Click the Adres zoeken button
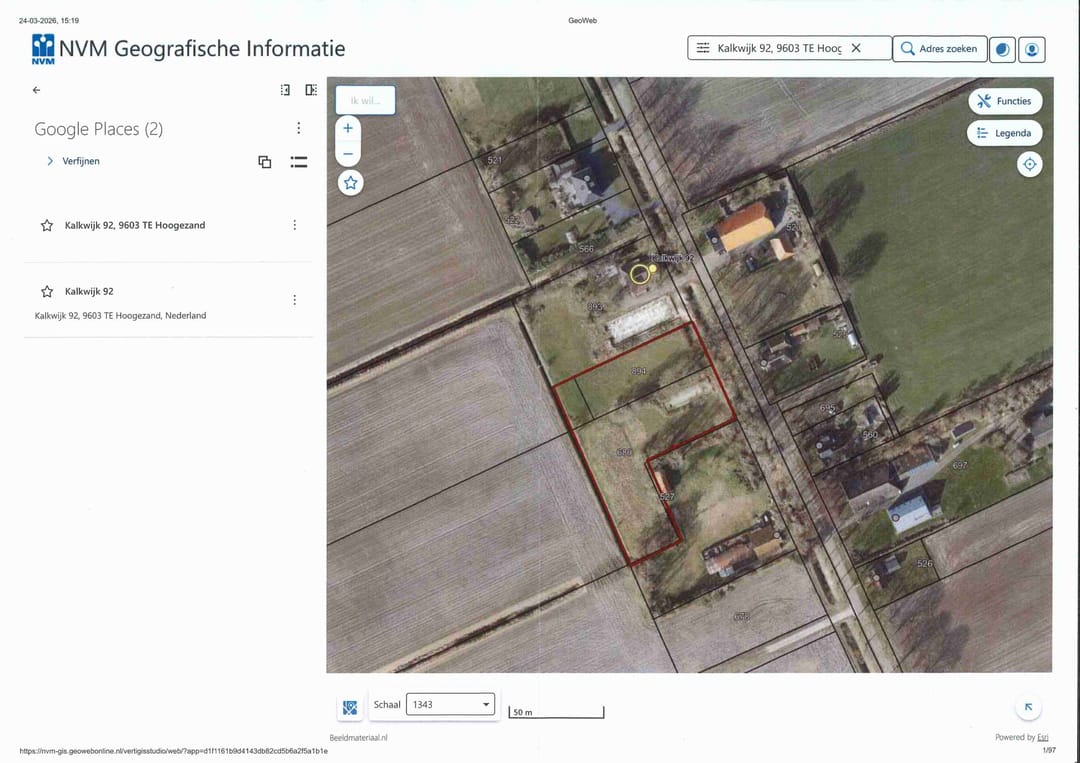This screenshot has width=1080, height=763. pos(940,49)
